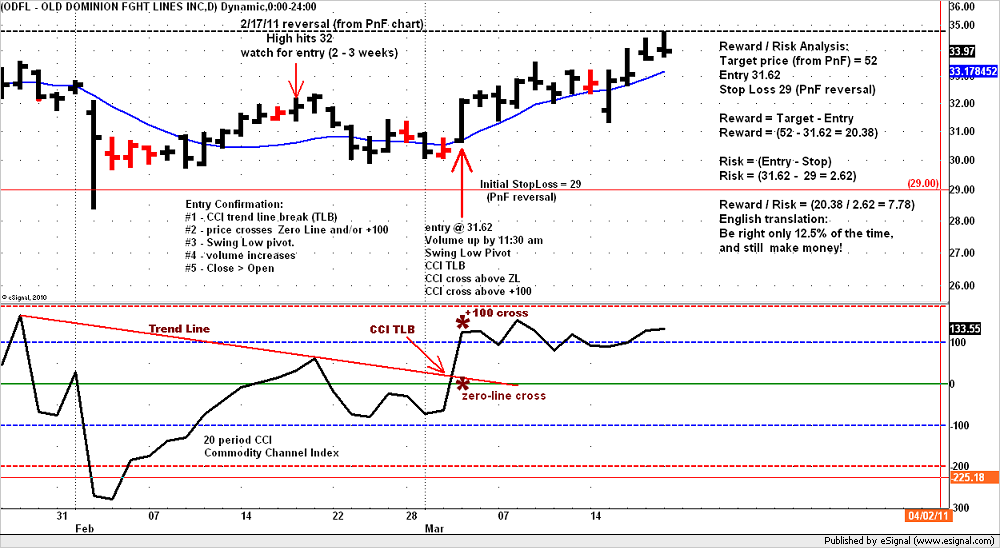Screen dimensions: 1000x548
Task: Select the black 33.97 last-price tag
Action: coord(961,51)
